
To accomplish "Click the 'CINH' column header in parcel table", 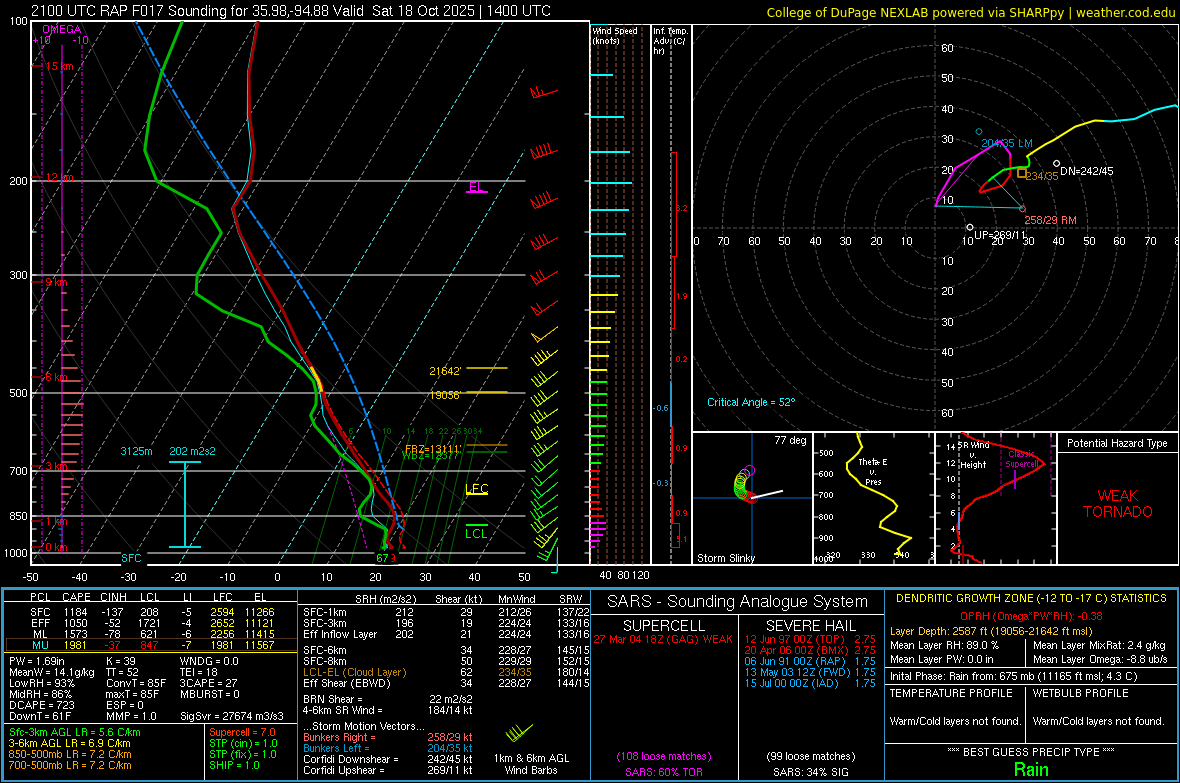I will [x=113, y=598].
